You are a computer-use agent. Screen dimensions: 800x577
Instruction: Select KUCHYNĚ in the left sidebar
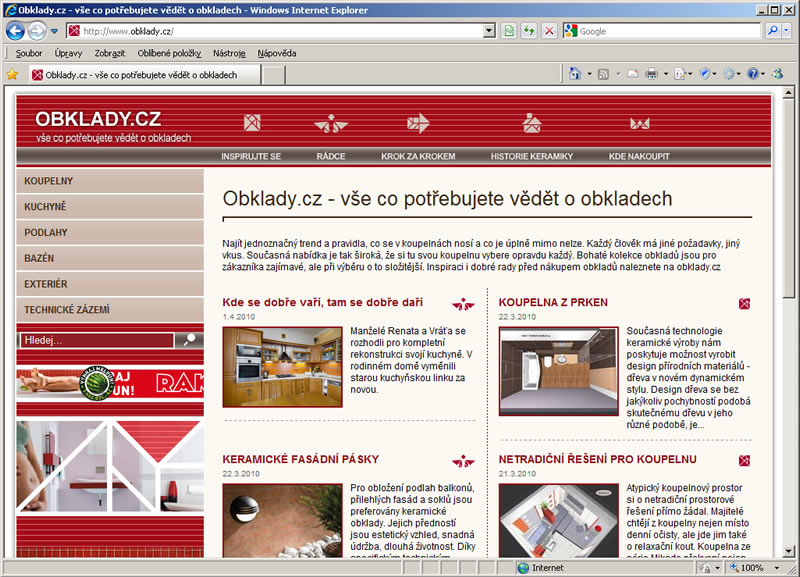point(46,207)
